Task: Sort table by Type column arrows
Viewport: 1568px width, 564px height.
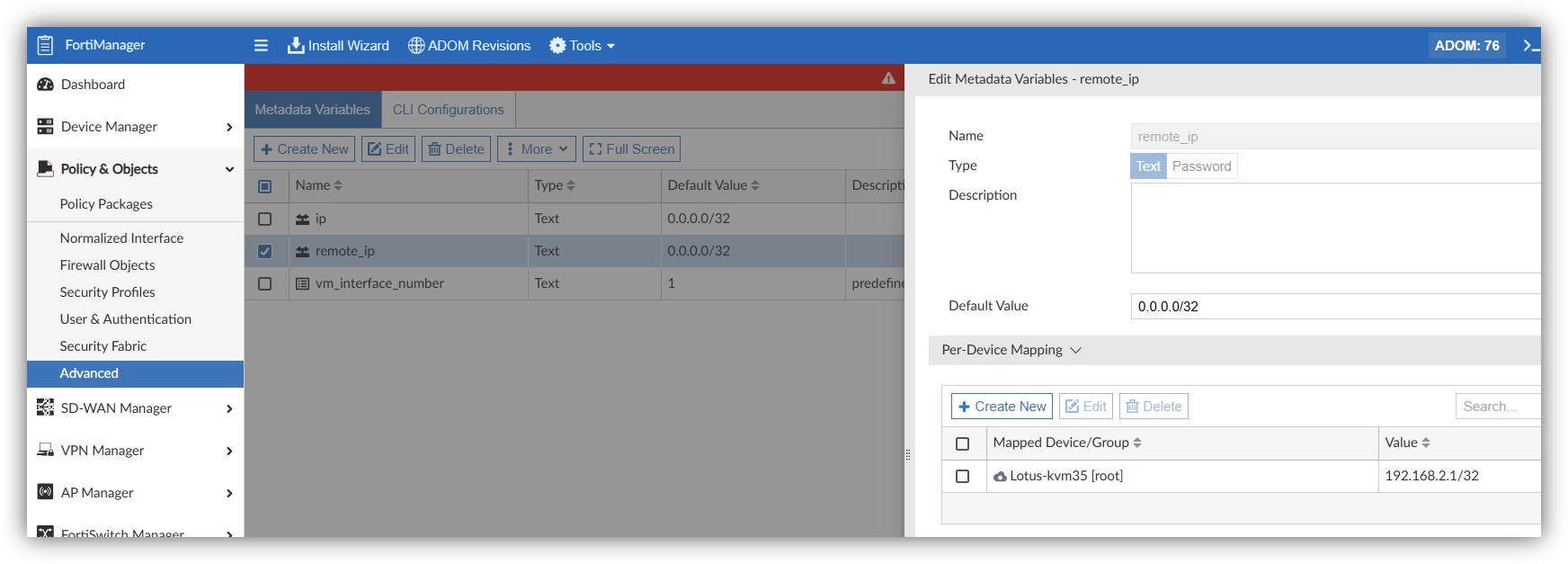Action: click(571, 185)
